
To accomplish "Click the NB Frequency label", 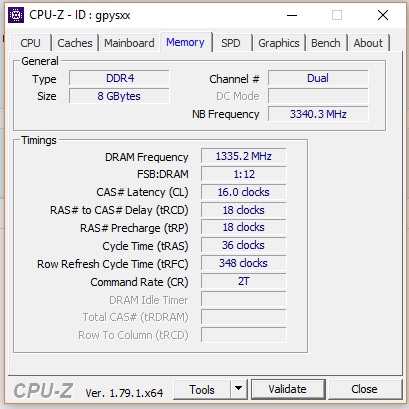I will (226, 114).
